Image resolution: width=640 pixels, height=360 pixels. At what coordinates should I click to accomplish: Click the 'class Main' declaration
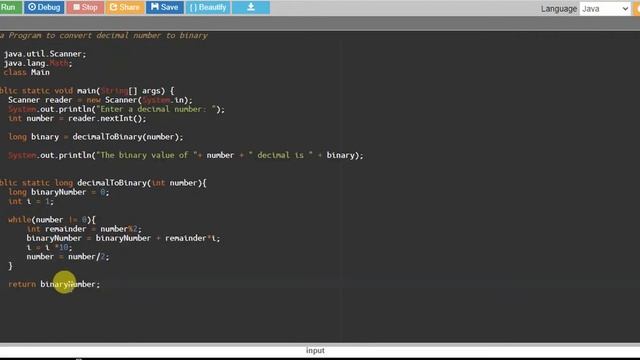27,72
